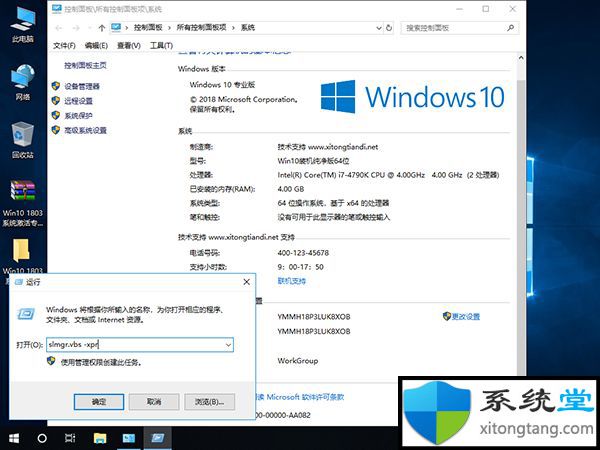Click the 控制面板 breadcrumb segment
Screen dimensions: 600x450
pos(148,28)
